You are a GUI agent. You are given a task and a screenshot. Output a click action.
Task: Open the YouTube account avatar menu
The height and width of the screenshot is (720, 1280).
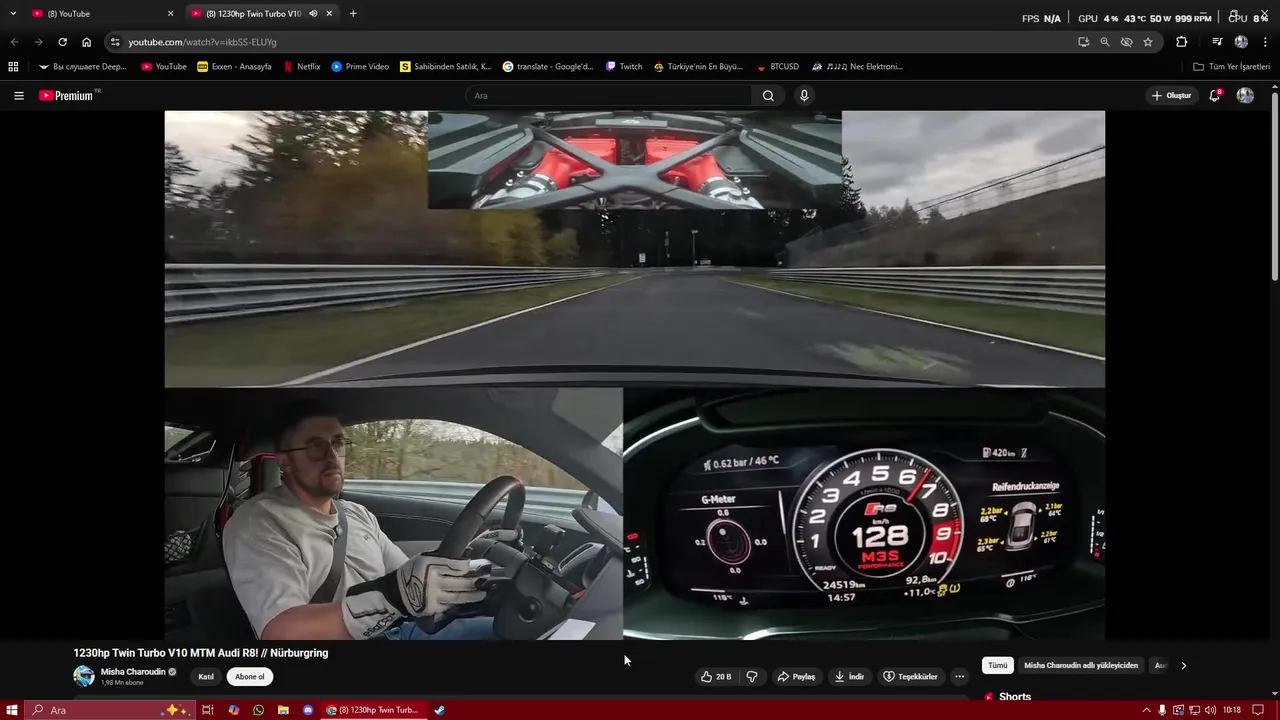coord(1245,96)
